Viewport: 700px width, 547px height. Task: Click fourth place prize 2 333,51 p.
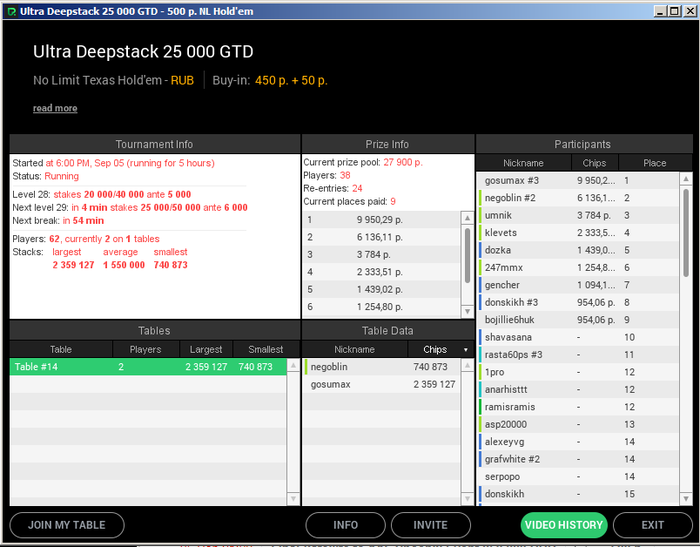pyautogui.click(x=381, y=272)
